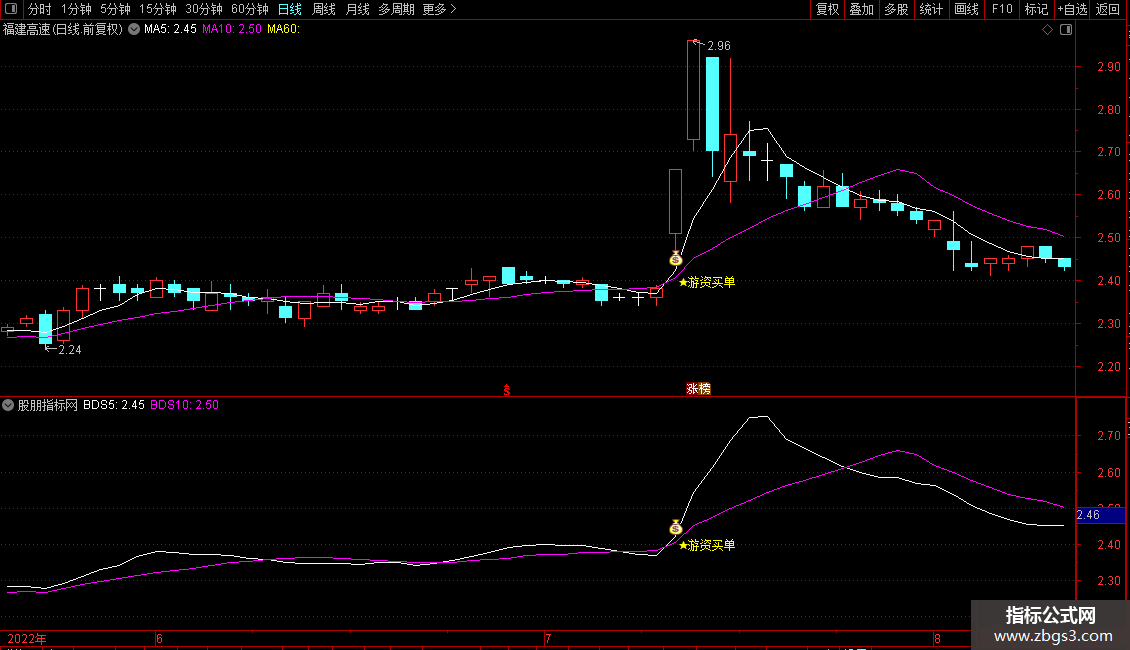Click the 标记 mark button

point(1036,9)
